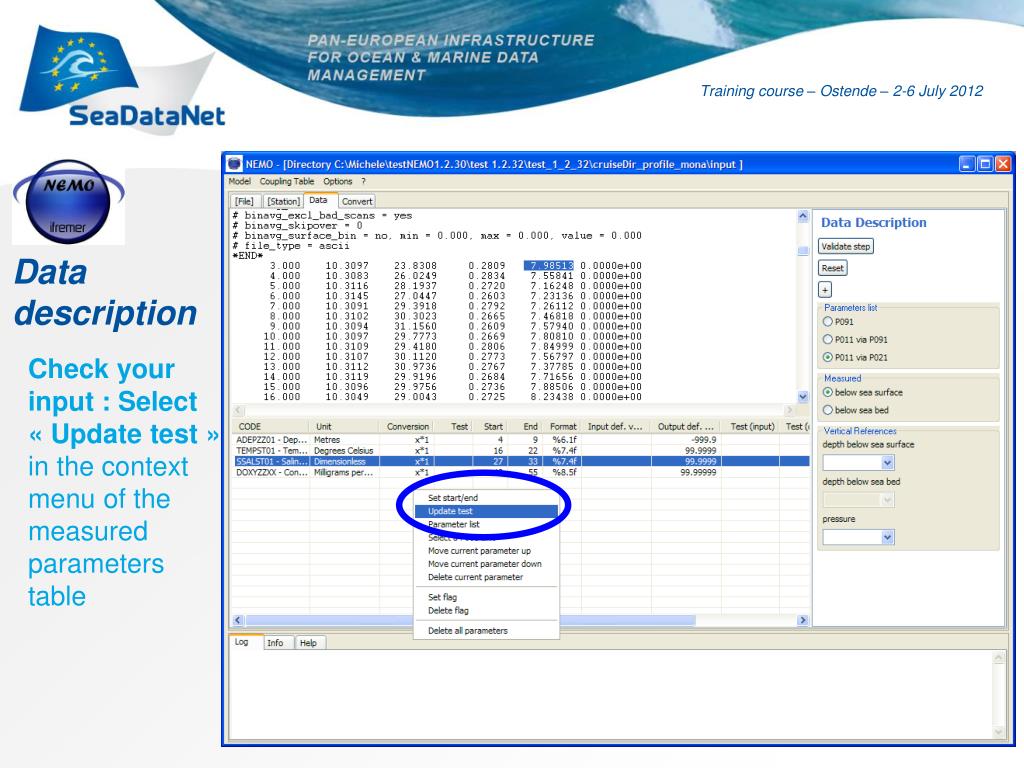Open the Options menu
Viewport: 1024px width, 768px height.
pyautogui.click(x=338, y=182)
